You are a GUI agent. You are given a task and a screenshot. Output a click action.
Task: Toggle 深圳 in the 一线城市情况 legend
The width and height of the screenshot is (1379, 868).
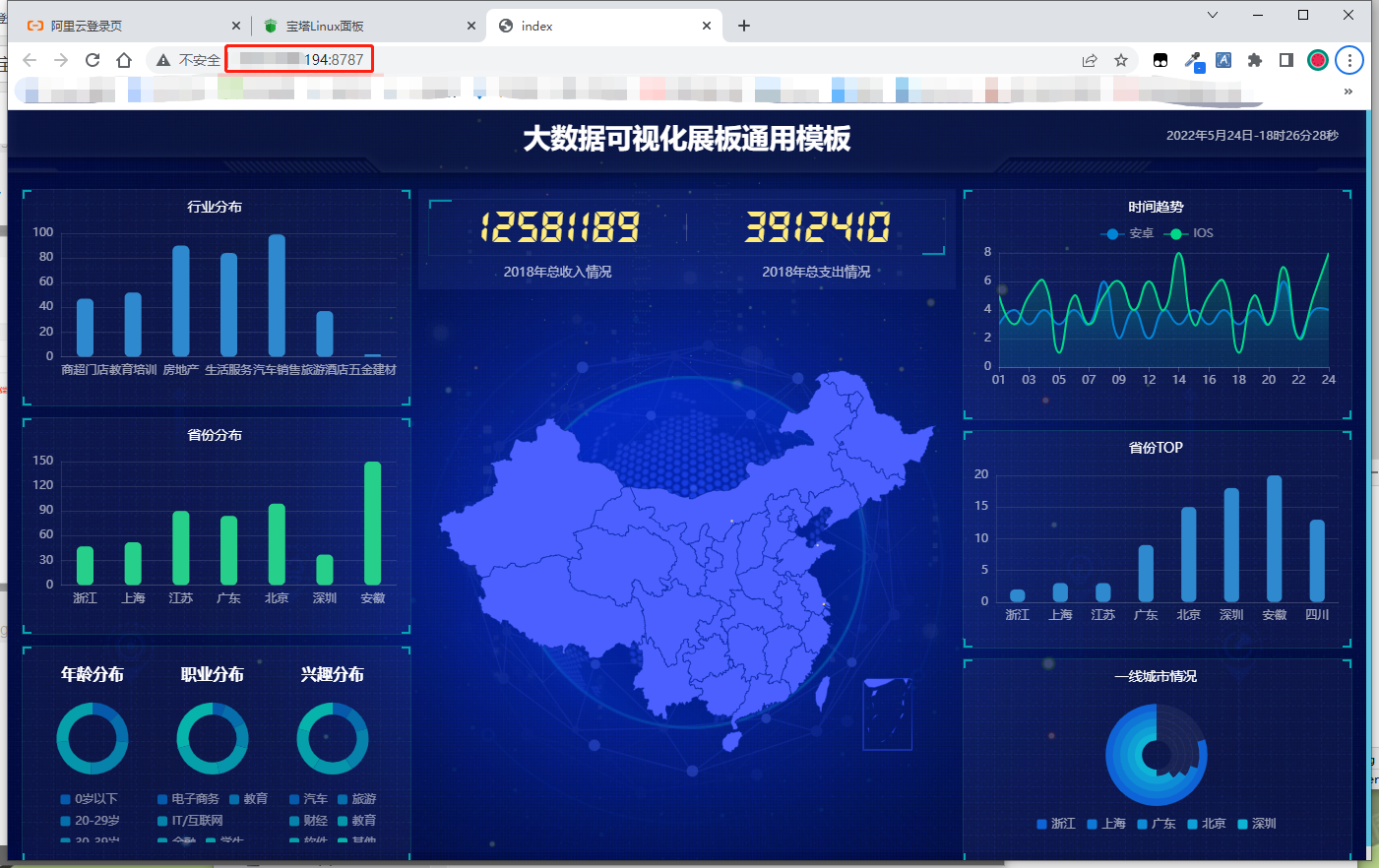tap(1257, 824)
